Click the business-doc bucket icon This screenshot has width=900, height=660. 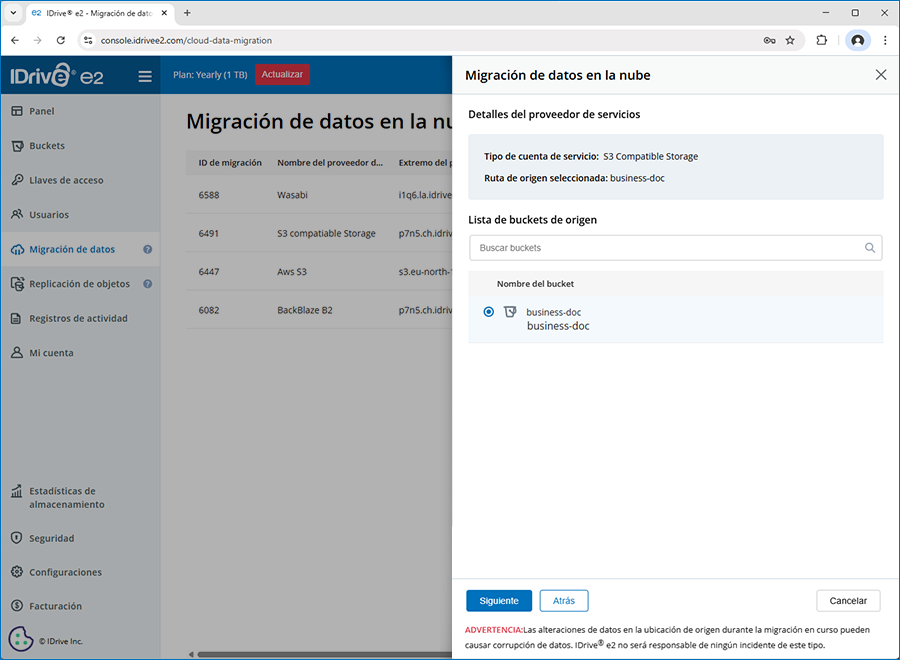click(x=510, y=312)
